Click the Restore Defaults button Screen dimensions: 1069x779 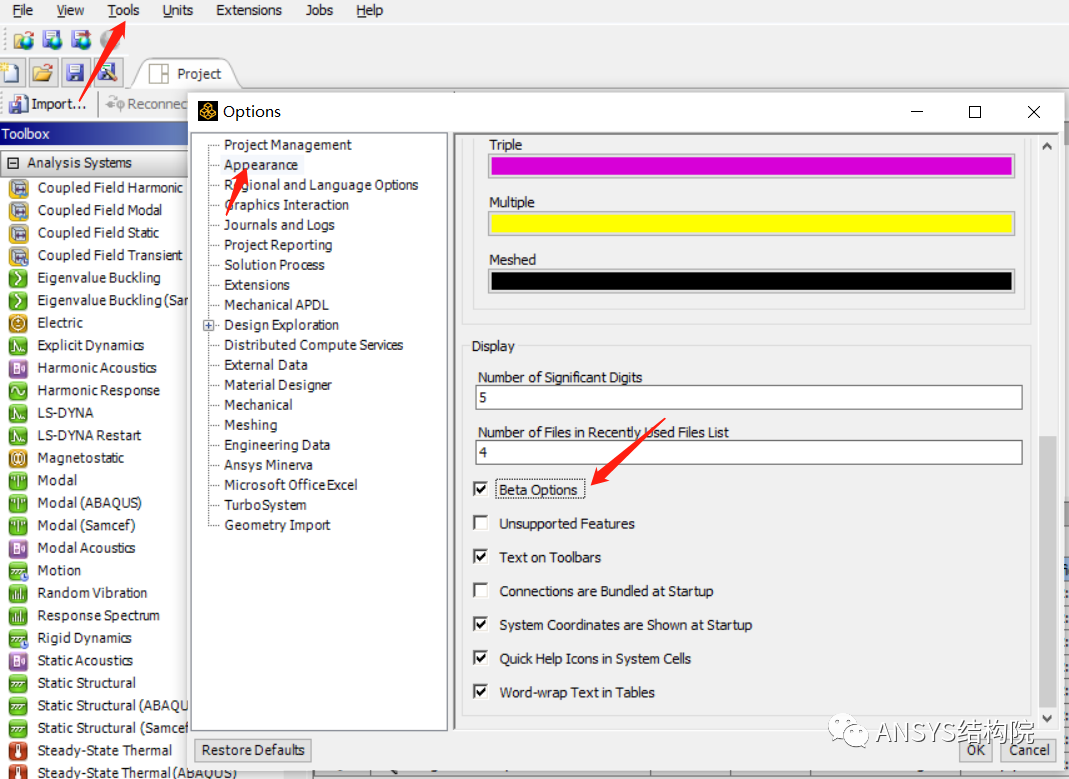253,750
